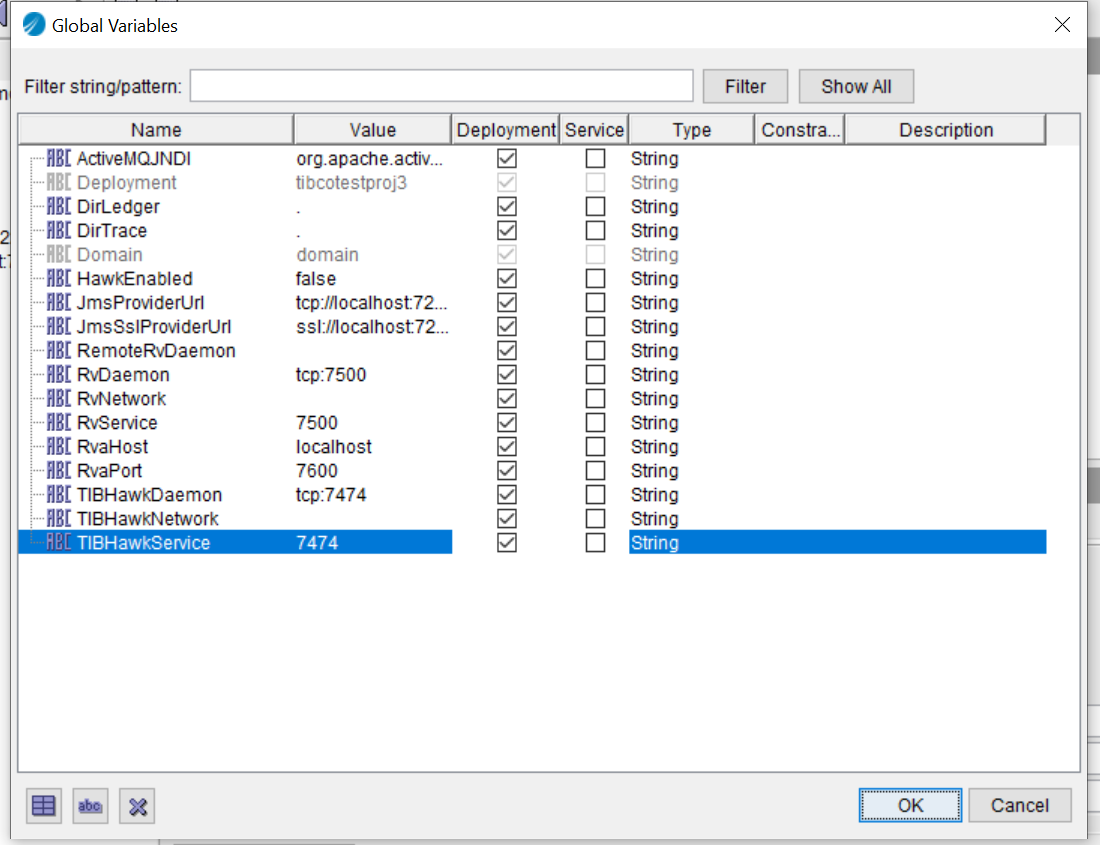This screenshot has width=1100, height=845.
Task: Uncheck Deployment checkbox for RvDaemon
Action: [507, 374]
